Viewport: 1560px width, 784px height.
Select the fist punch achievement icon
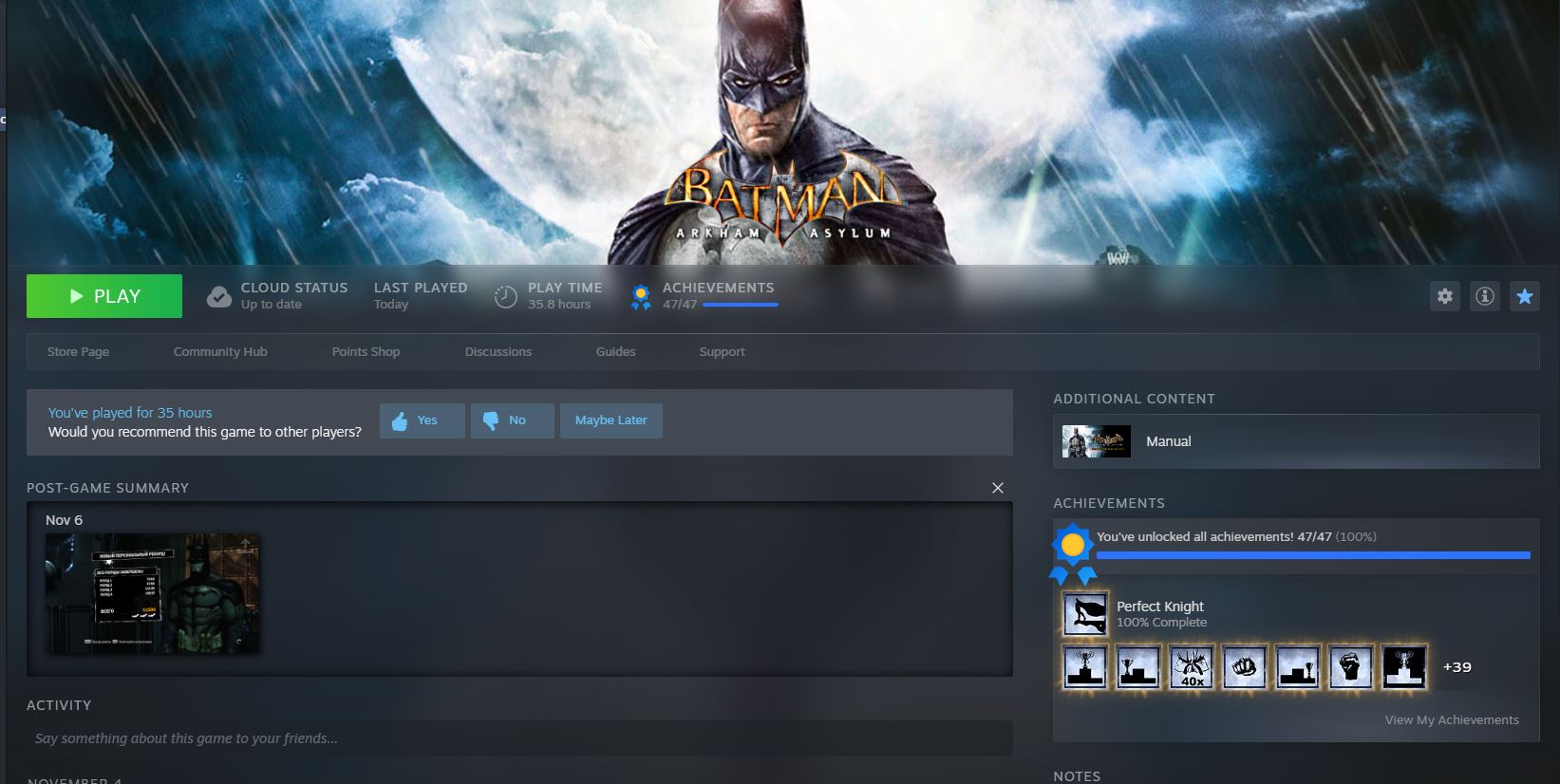point(1244,667)
